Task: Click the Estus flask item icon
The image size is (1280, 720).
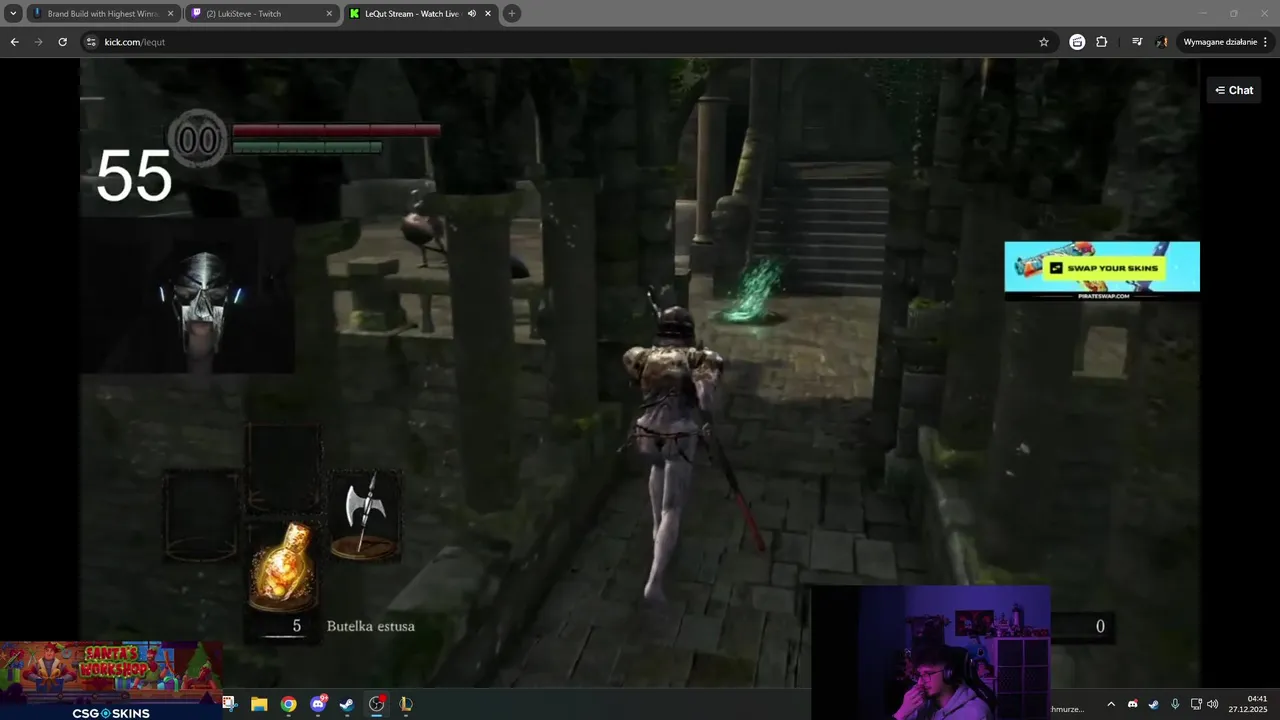Action: click(284, 566)
